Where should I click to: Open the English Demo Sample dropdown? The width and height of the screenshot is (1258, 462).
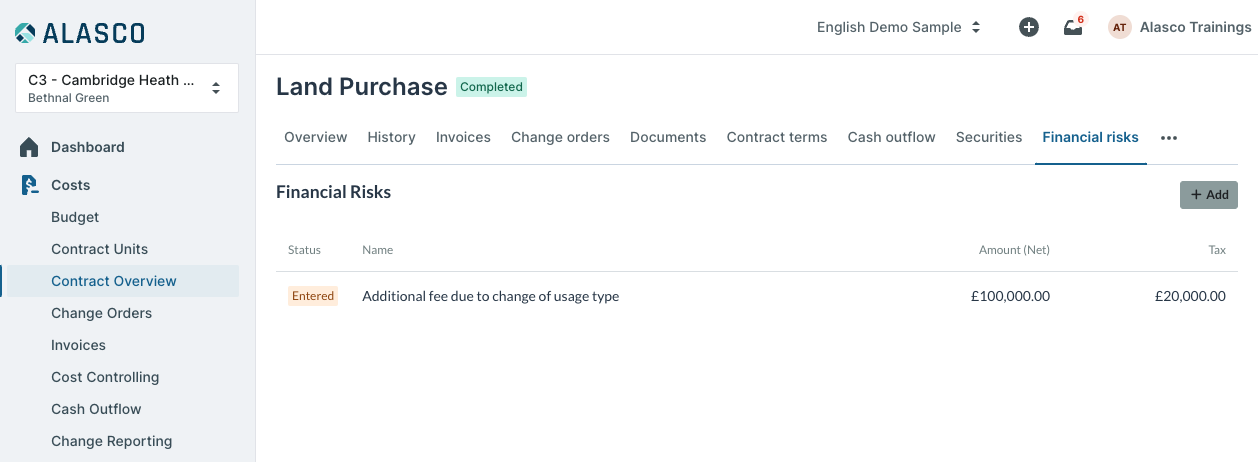click(899, 28)
